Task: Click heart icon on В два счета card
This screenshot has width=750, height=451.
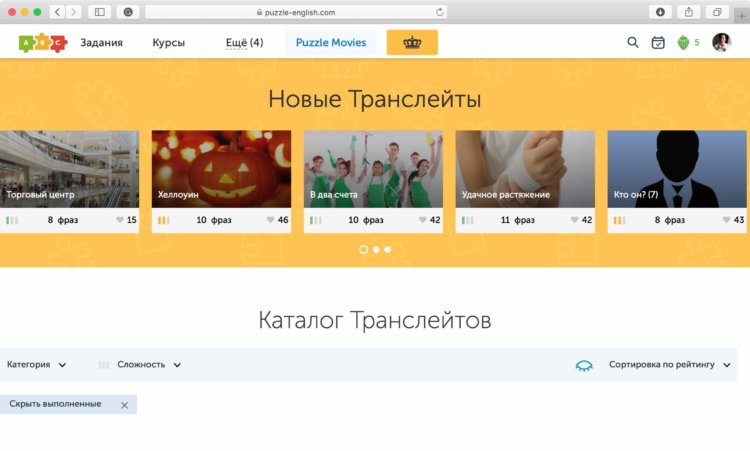Action: click(422, 220)
